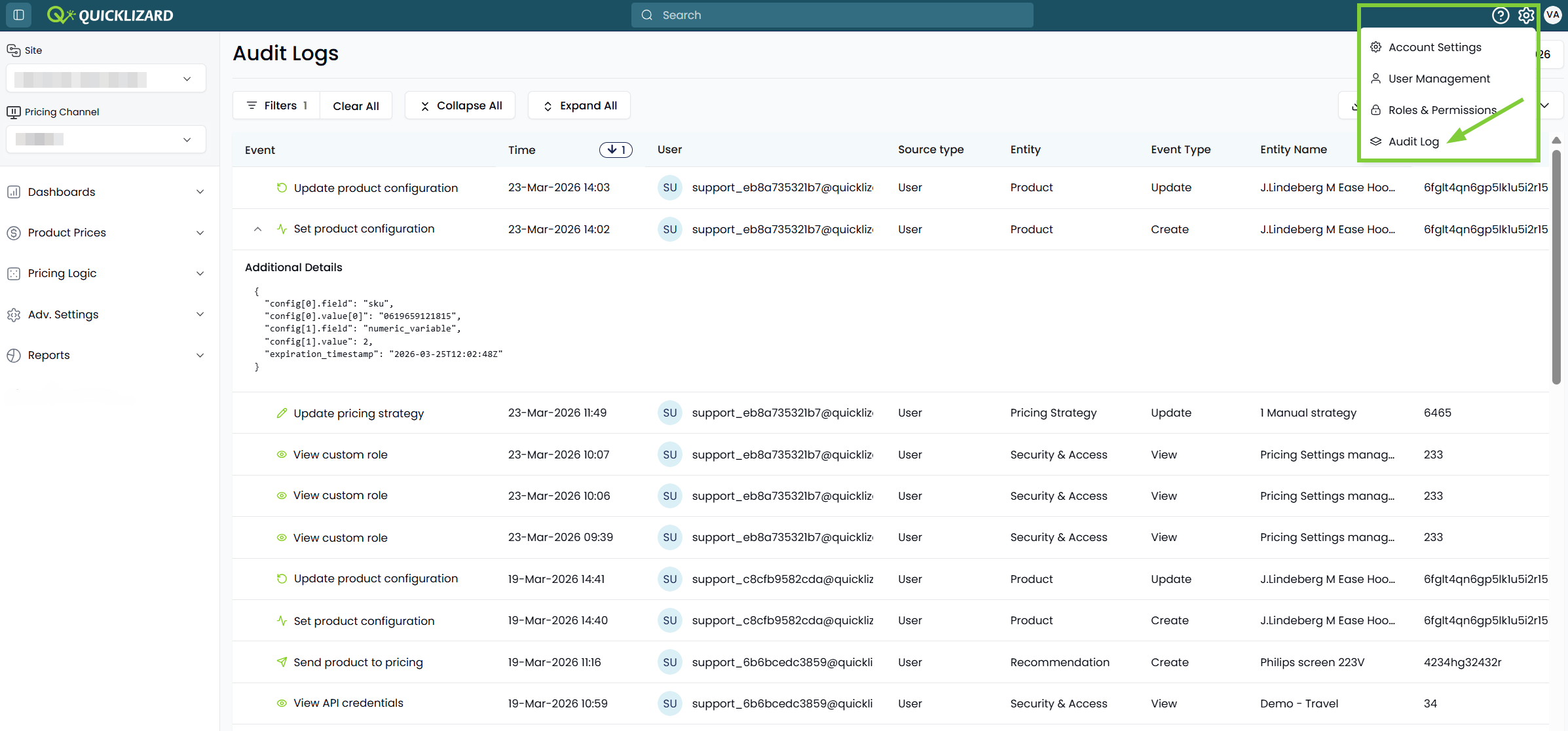Click the QuickLizard logo

(110, 15)
